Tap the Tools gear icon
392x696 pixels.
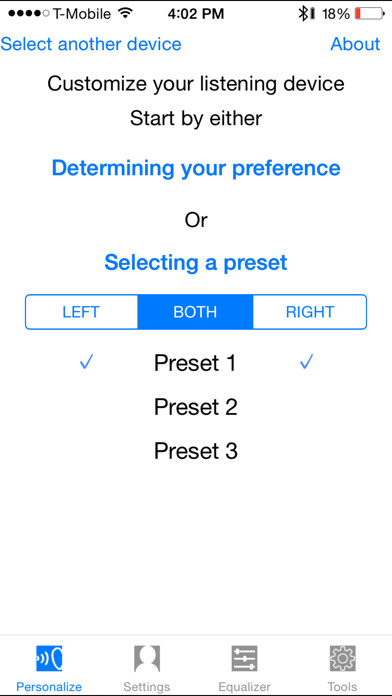342,658
